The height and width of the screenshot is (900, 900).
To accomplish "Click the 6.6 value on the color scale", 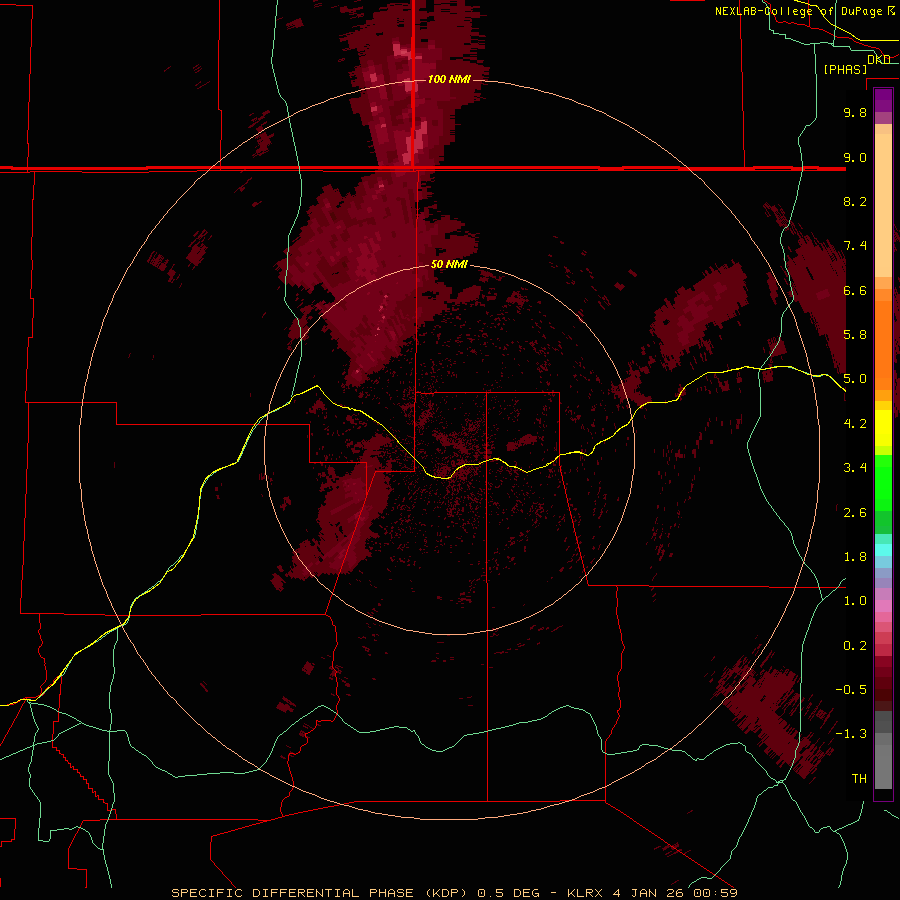I will click(x=855, y=290).
